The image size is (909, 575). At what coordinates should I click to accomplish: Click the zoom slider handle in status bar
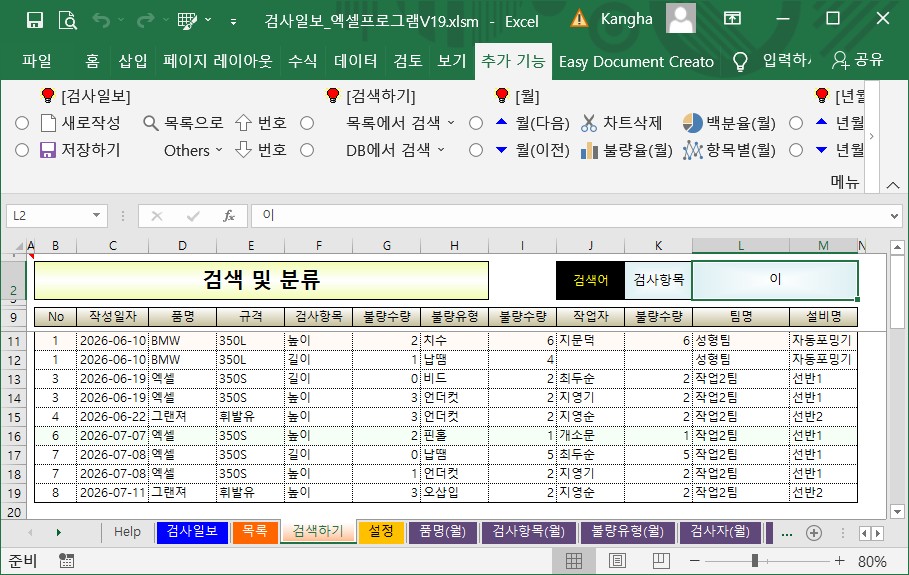[755, 561]
